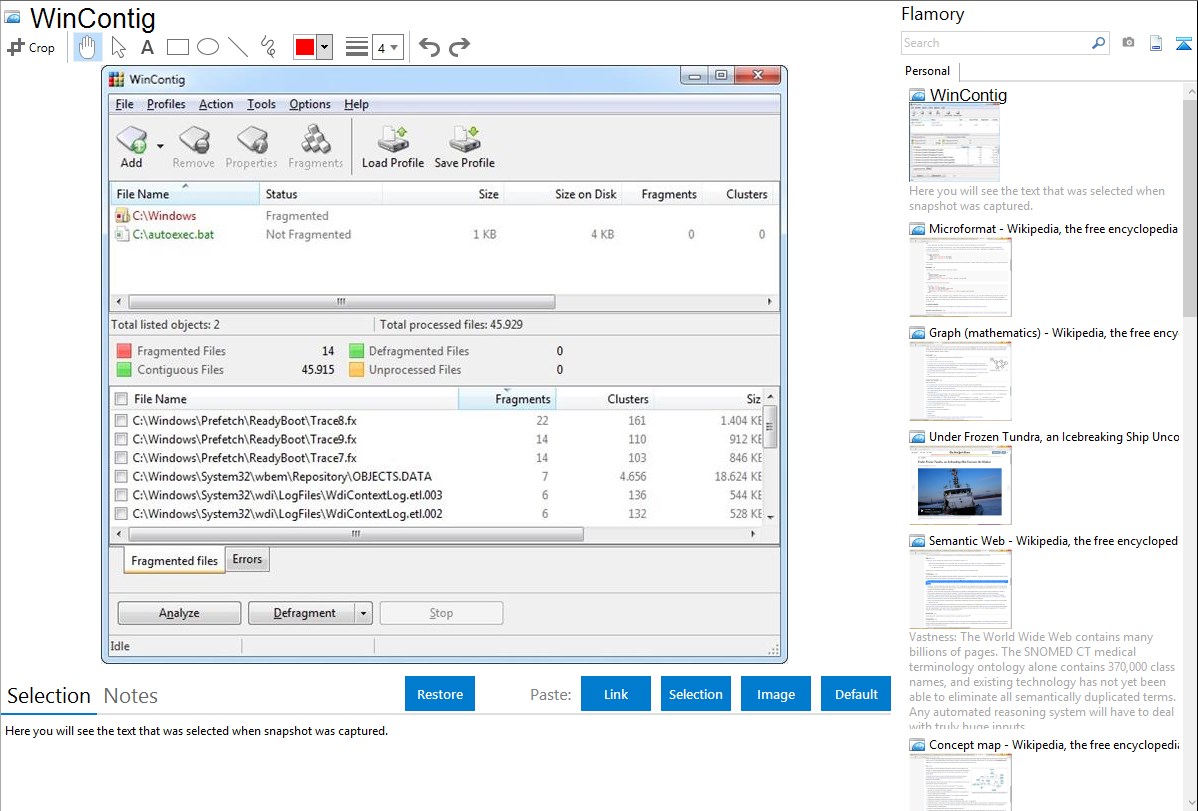The image size is (1198, 811).
Task: Expand the Add button dropdown arrow
Action: point(160,145)
